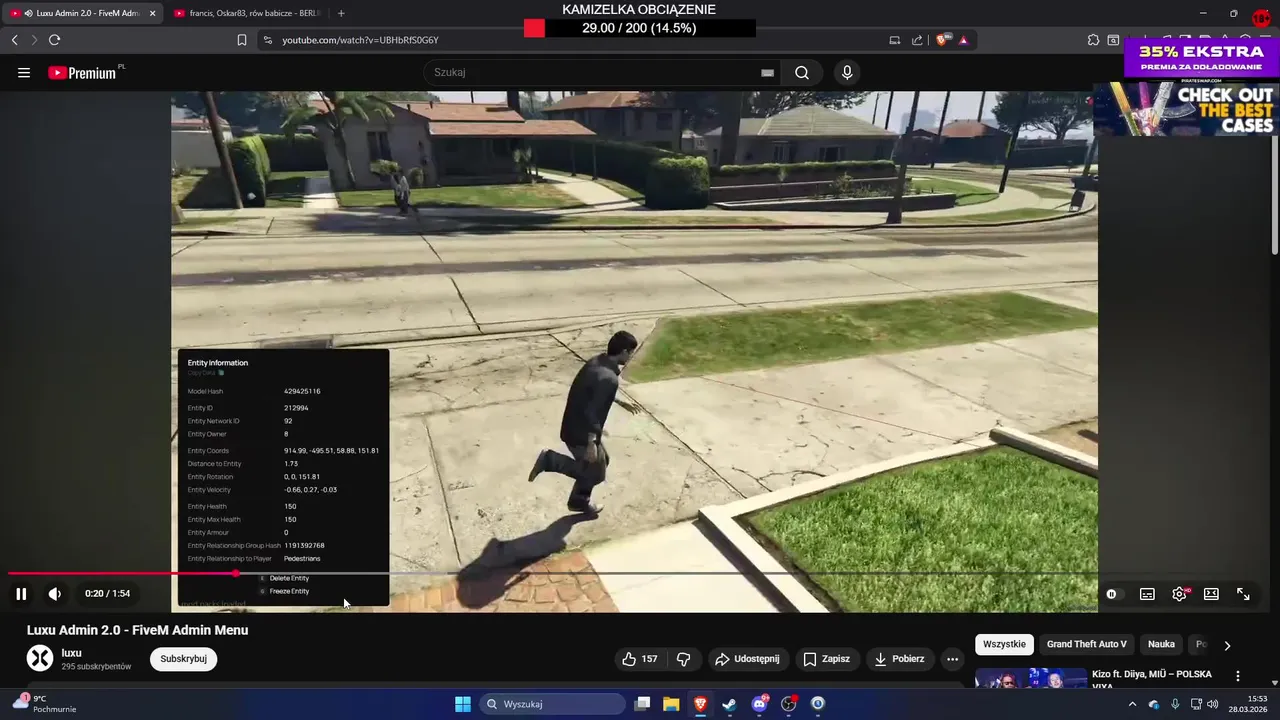1280x720 pixels.
Task: Enter fullscreen mode
Action: coord(1243,594)
